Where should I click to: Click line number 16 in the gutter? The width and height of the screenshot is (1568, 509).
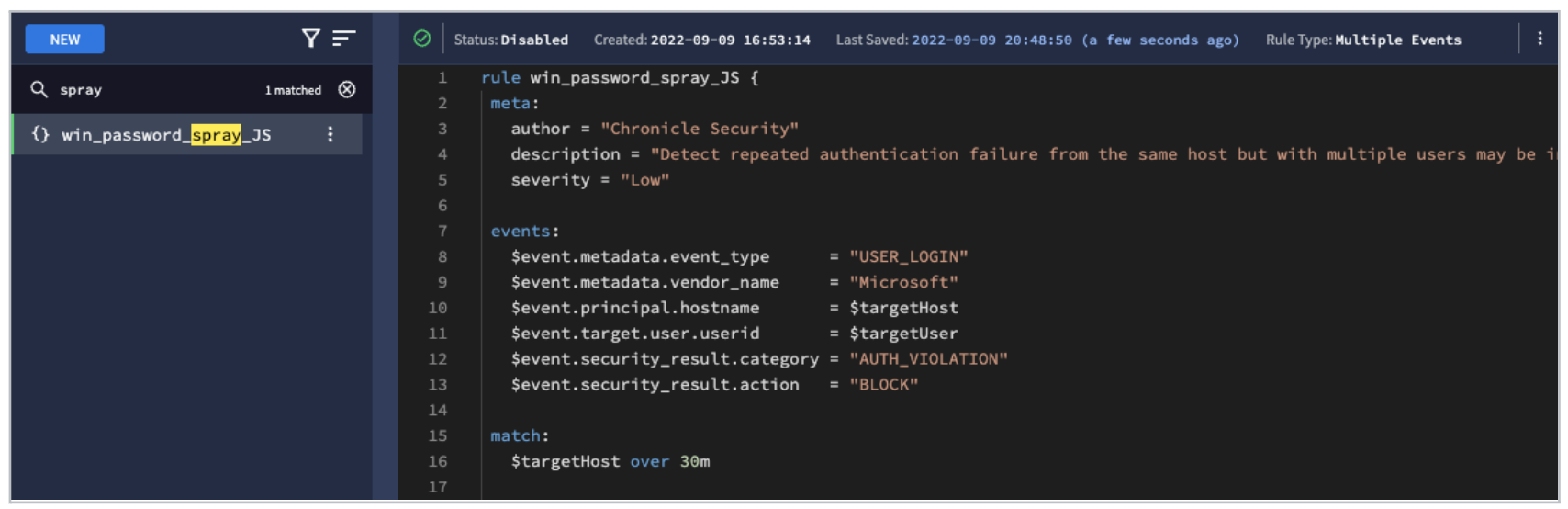(x=438, y=461)
